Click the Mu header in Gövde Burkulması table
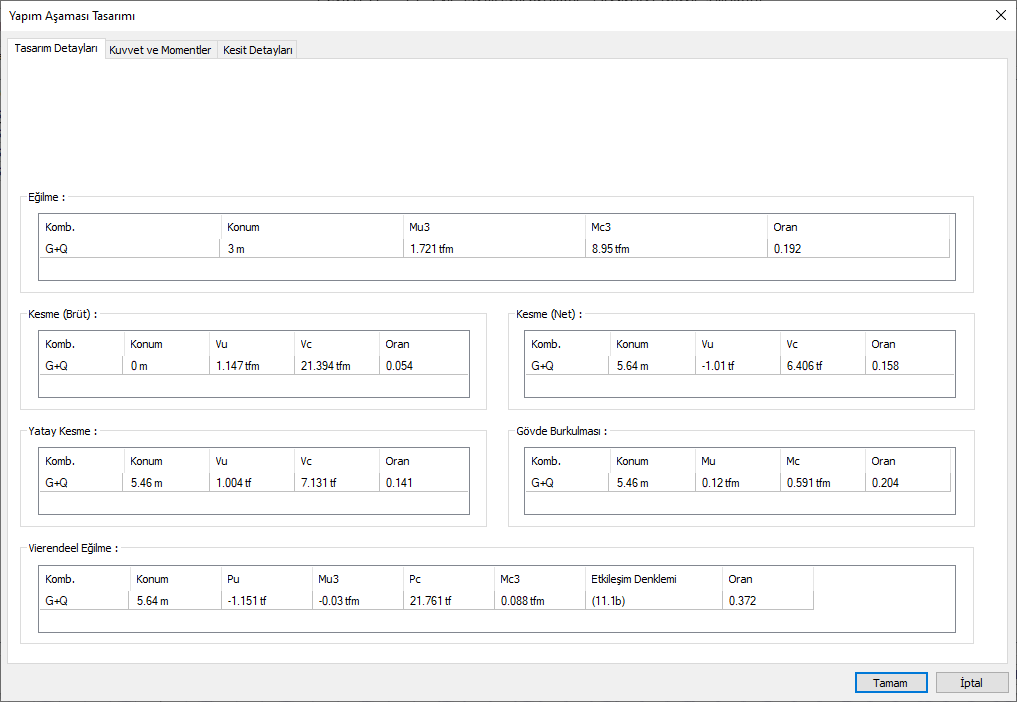1017x702 pixels. click(736, 461)
